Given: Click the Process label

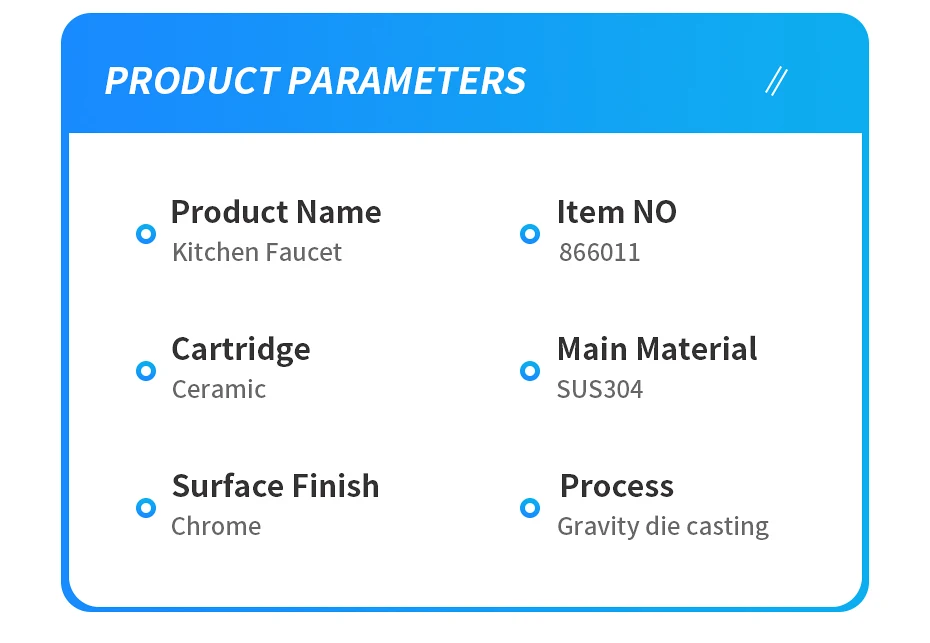Looking at the screenshot, I should [x=617, y=486].
